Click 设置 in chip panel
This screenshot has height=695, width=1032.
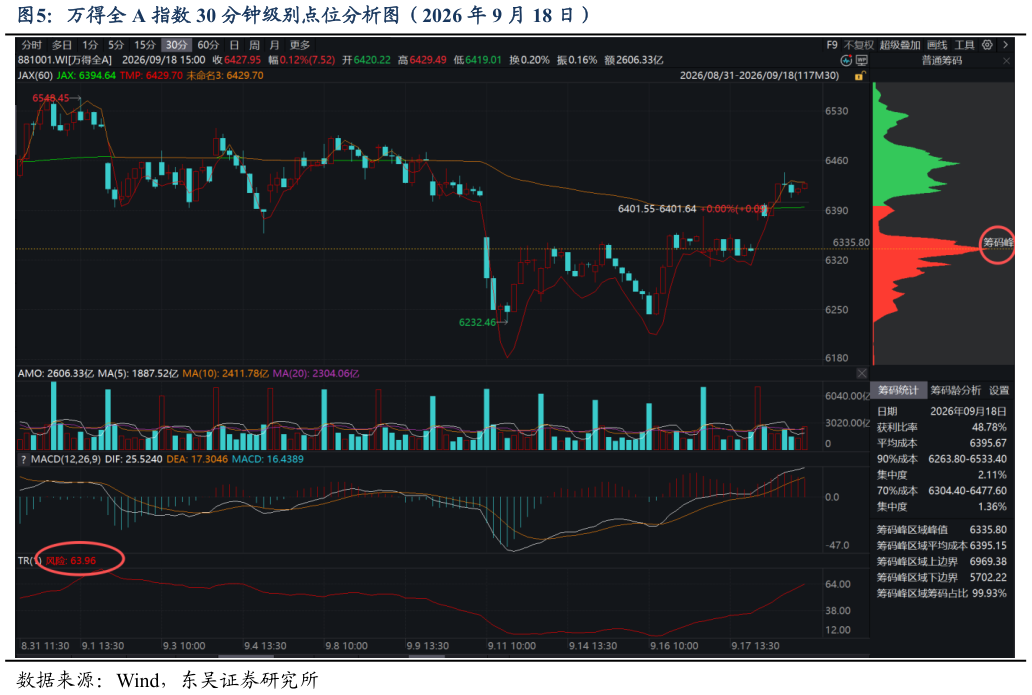tap(998, 390)
